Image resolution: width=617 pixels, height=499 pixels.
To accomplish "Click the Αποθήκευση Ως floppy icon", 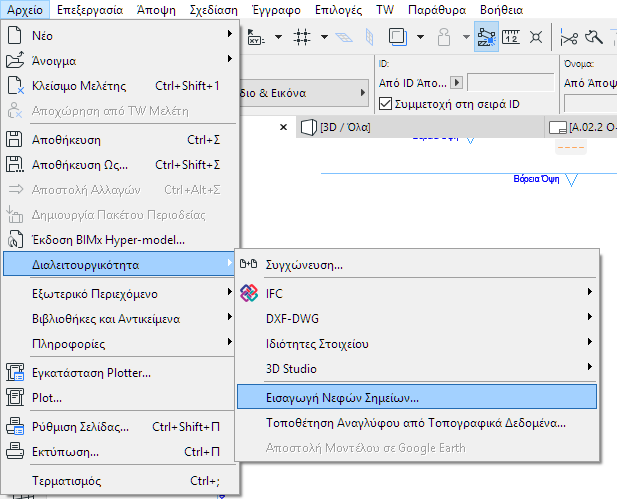I will pyautogui.click(x=15, y=164).
